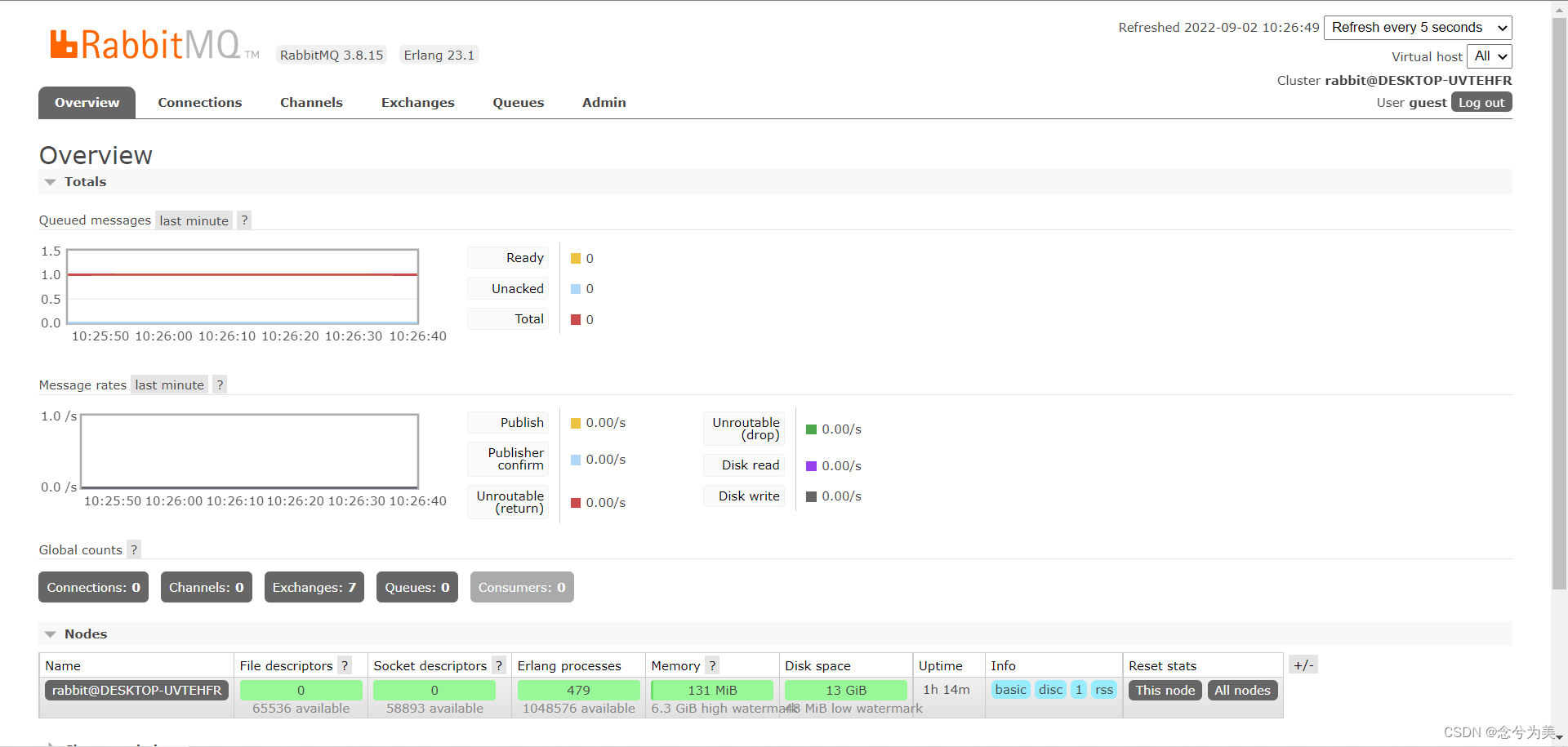Open help for Memory column
This screenshot has width=1568, height=747.
[x=712, y=665]
